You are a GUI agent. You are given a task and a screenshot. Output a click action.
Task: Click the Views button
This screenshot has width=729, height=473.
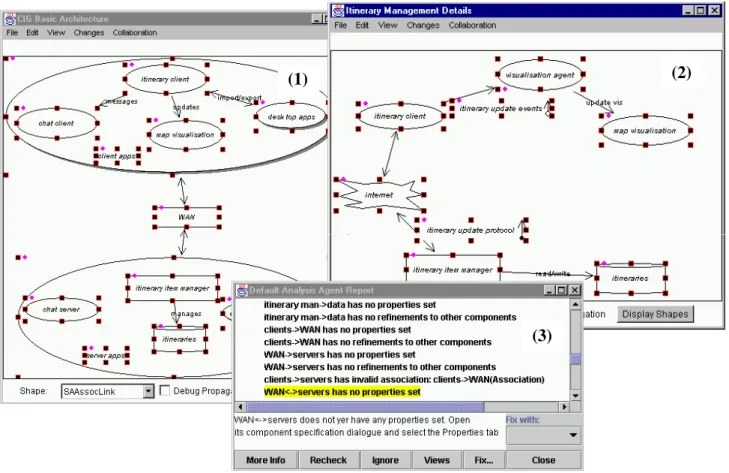[x=437, y=460]
